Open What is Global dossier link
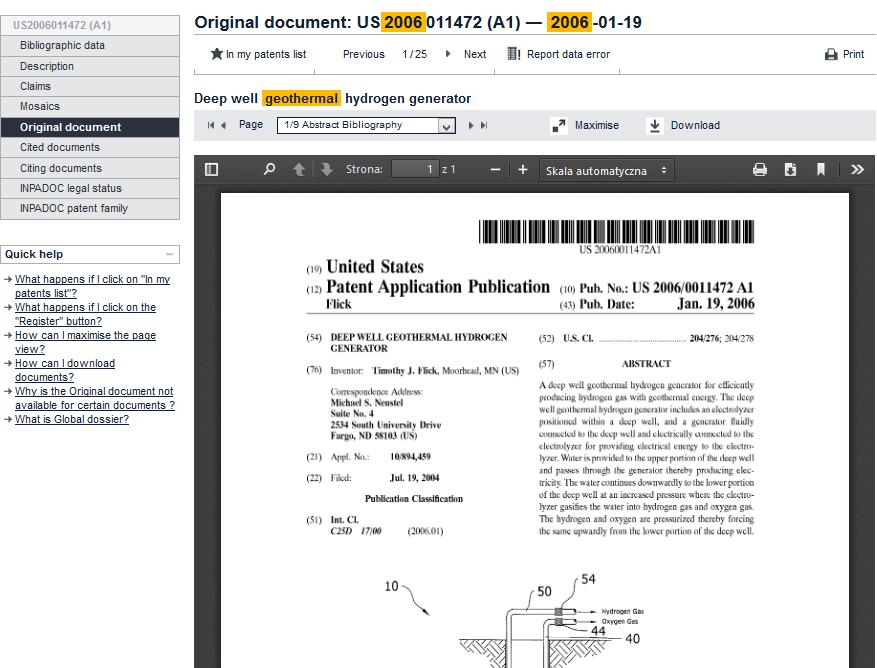The height and width of the screenshot is (668, 877). [72, 419]
